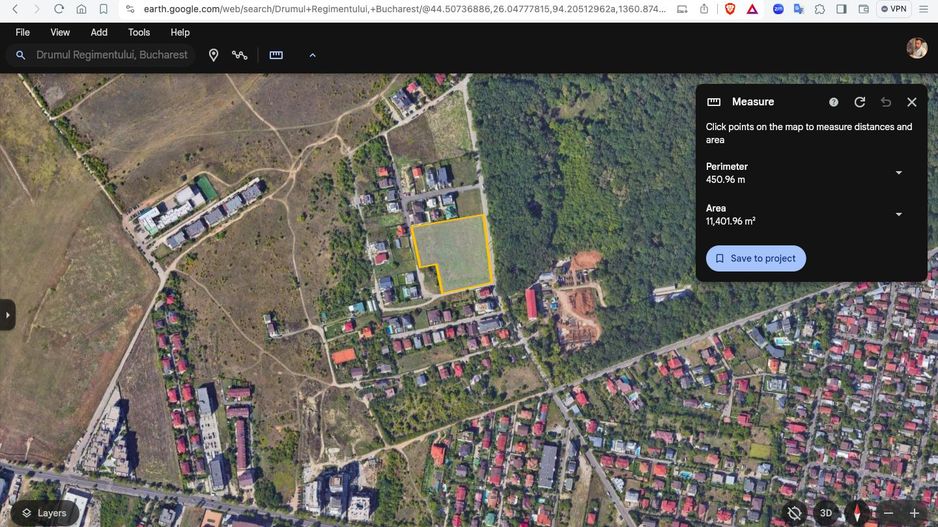Open help in the Measure panel
938x527 pixels.
coord(834,102)
